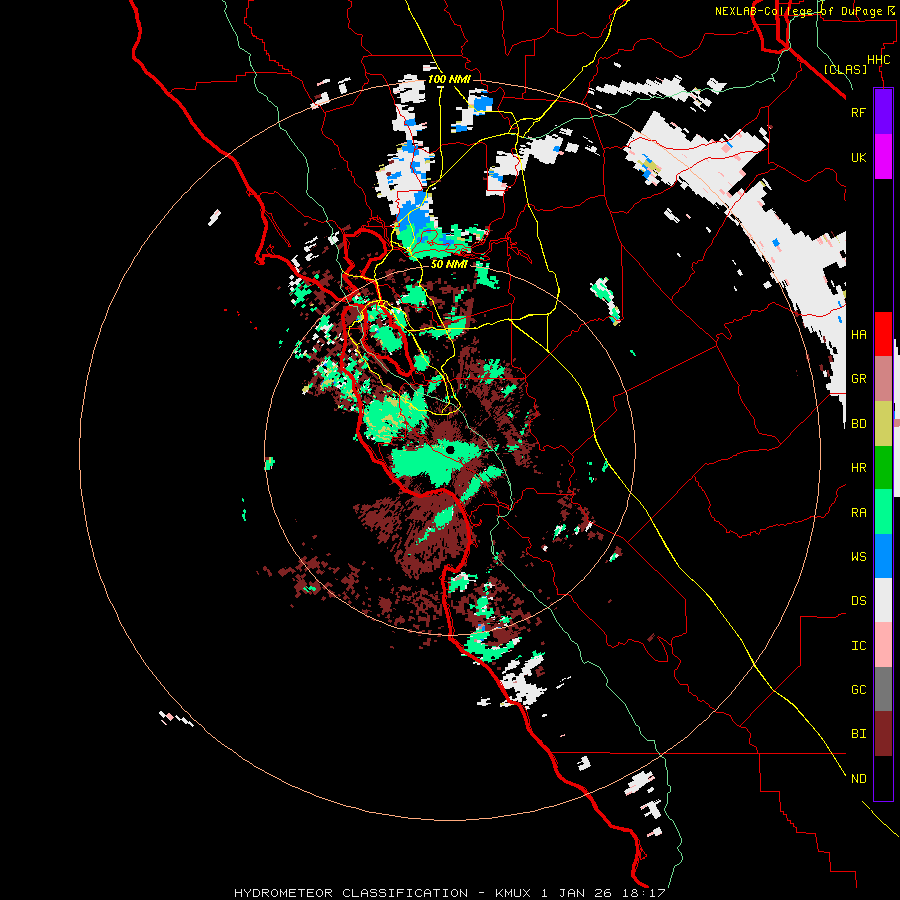Click the BD legend label
The image size is (900, 900).
(858, 424)
